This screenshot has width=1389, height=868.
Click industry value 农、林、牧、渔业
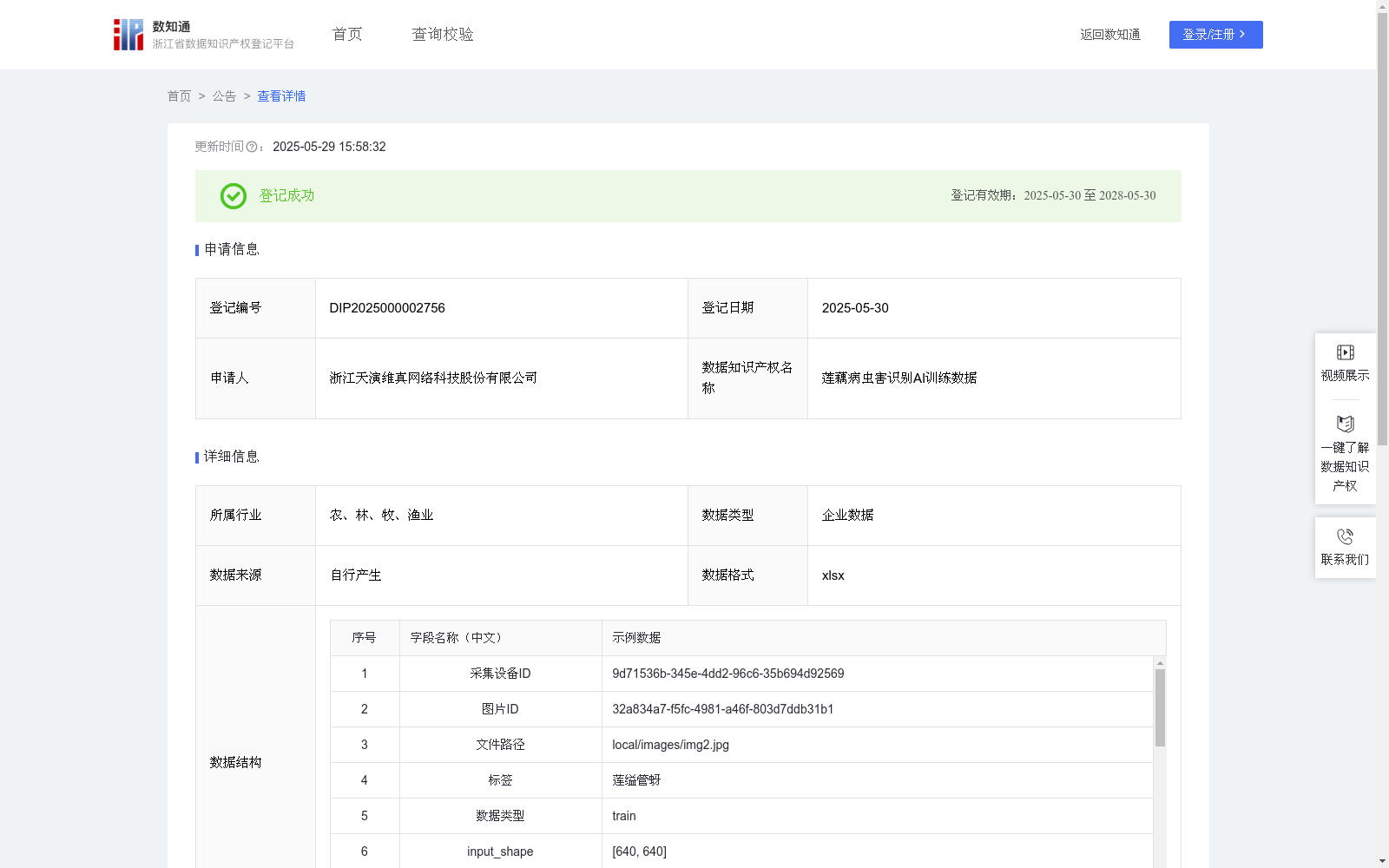click(x=381, y=516)
